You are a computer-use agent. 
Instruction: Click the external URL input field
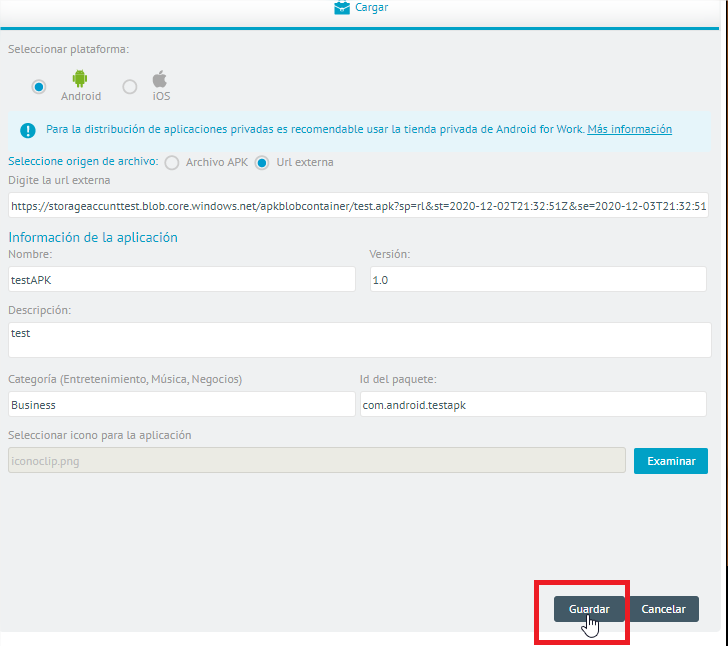[358, 205]
